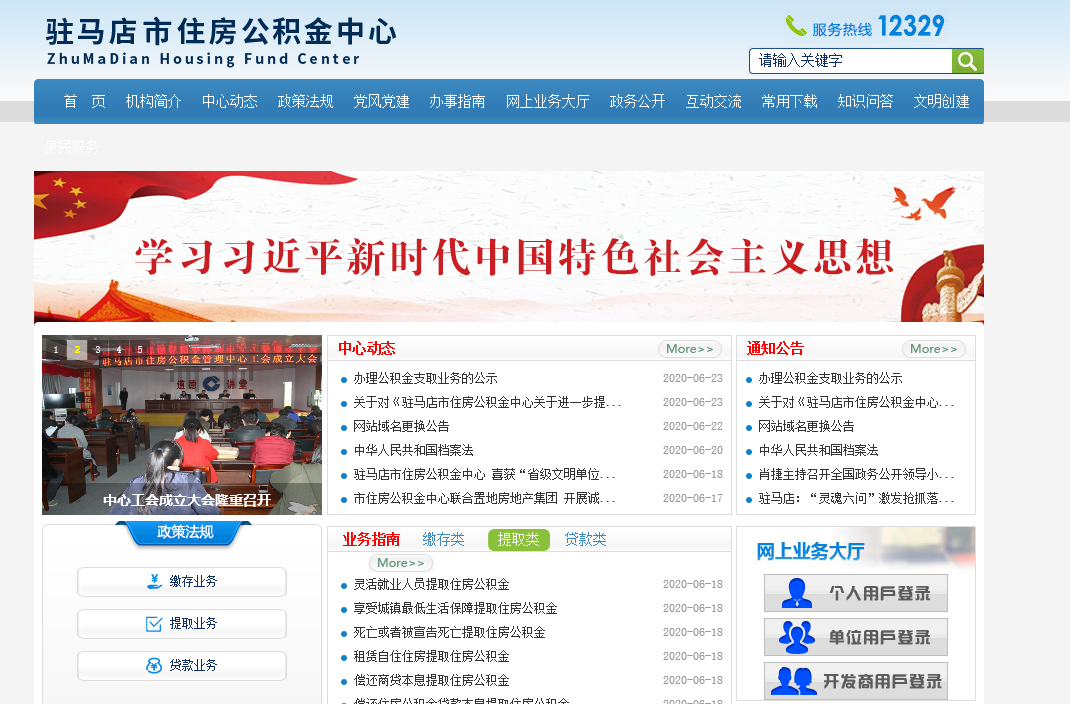
Task: Switch news slideshow to slide 1
Action: (x=56, y=349)
